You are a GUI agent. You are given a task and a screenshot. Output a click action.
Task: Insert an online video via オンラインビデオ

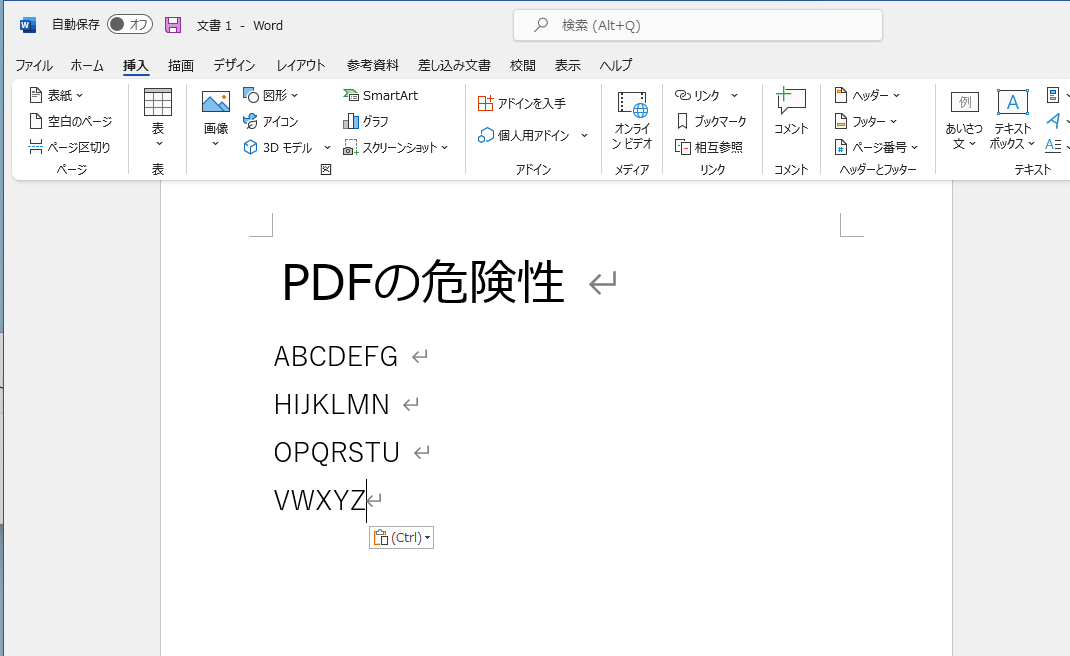[x=631, y=118]
